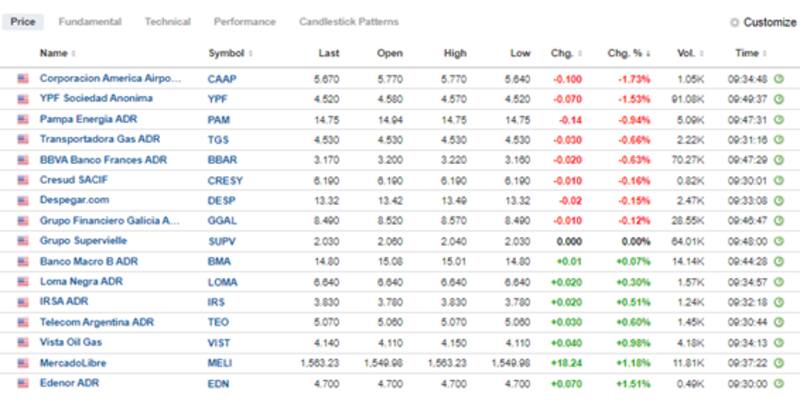Image resolution: width=800 pixels, height=401 pixels.
Task: Open Grupo Financiero Galicia stock page
Action: point(110,220)
